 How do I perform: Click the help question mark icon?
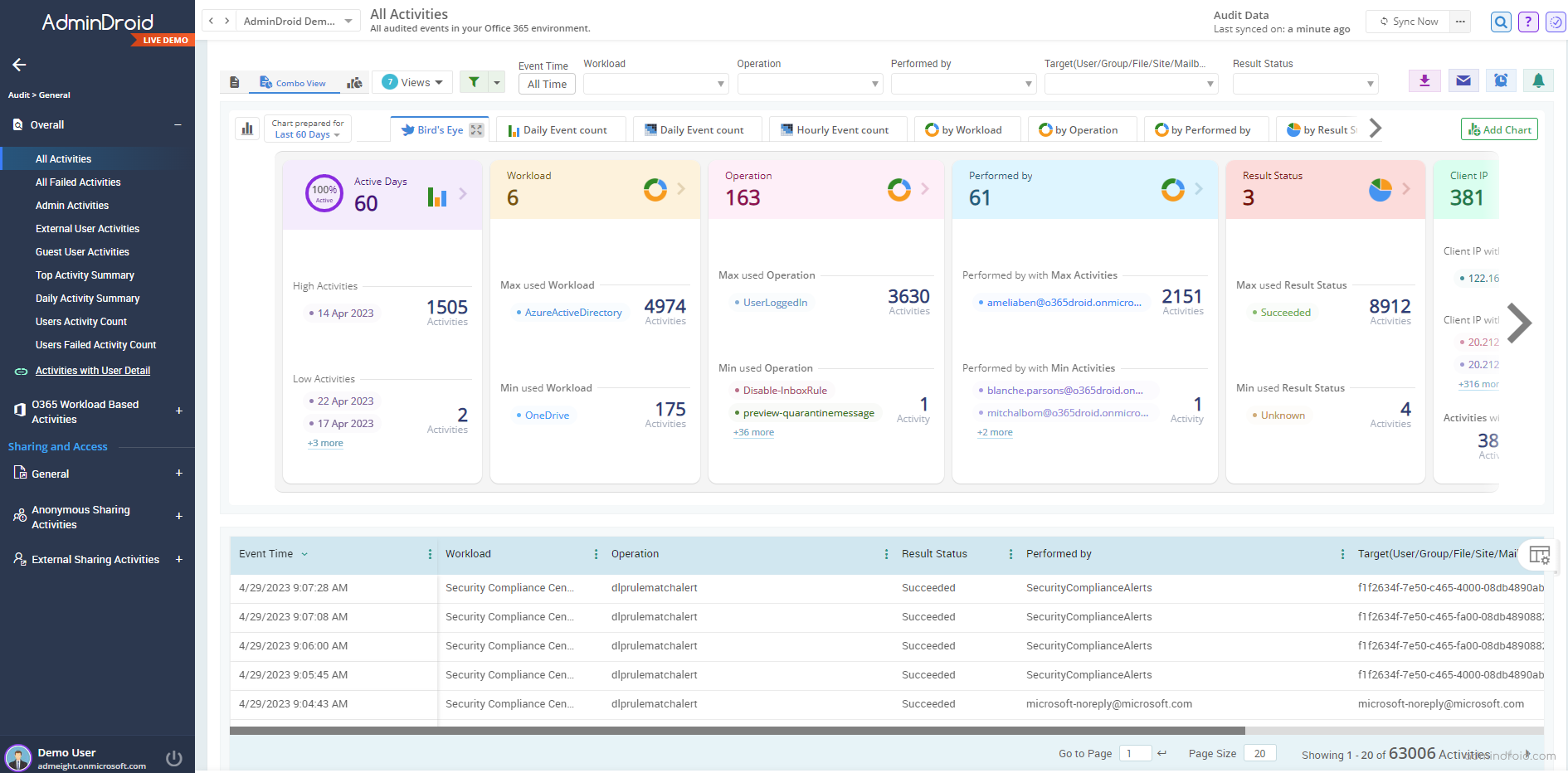click(1527, 22)
